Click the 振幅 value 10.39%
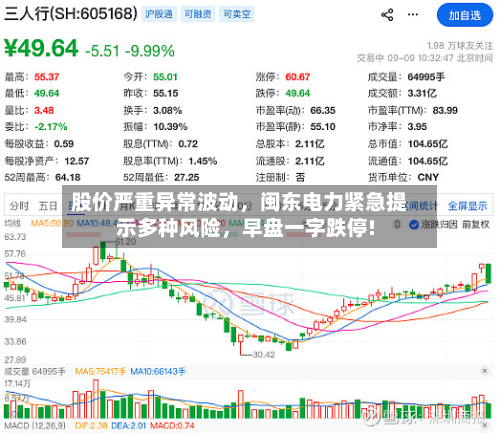Viewport: 500px width, 433px height. pyautogui.click(x=170, y=127)
